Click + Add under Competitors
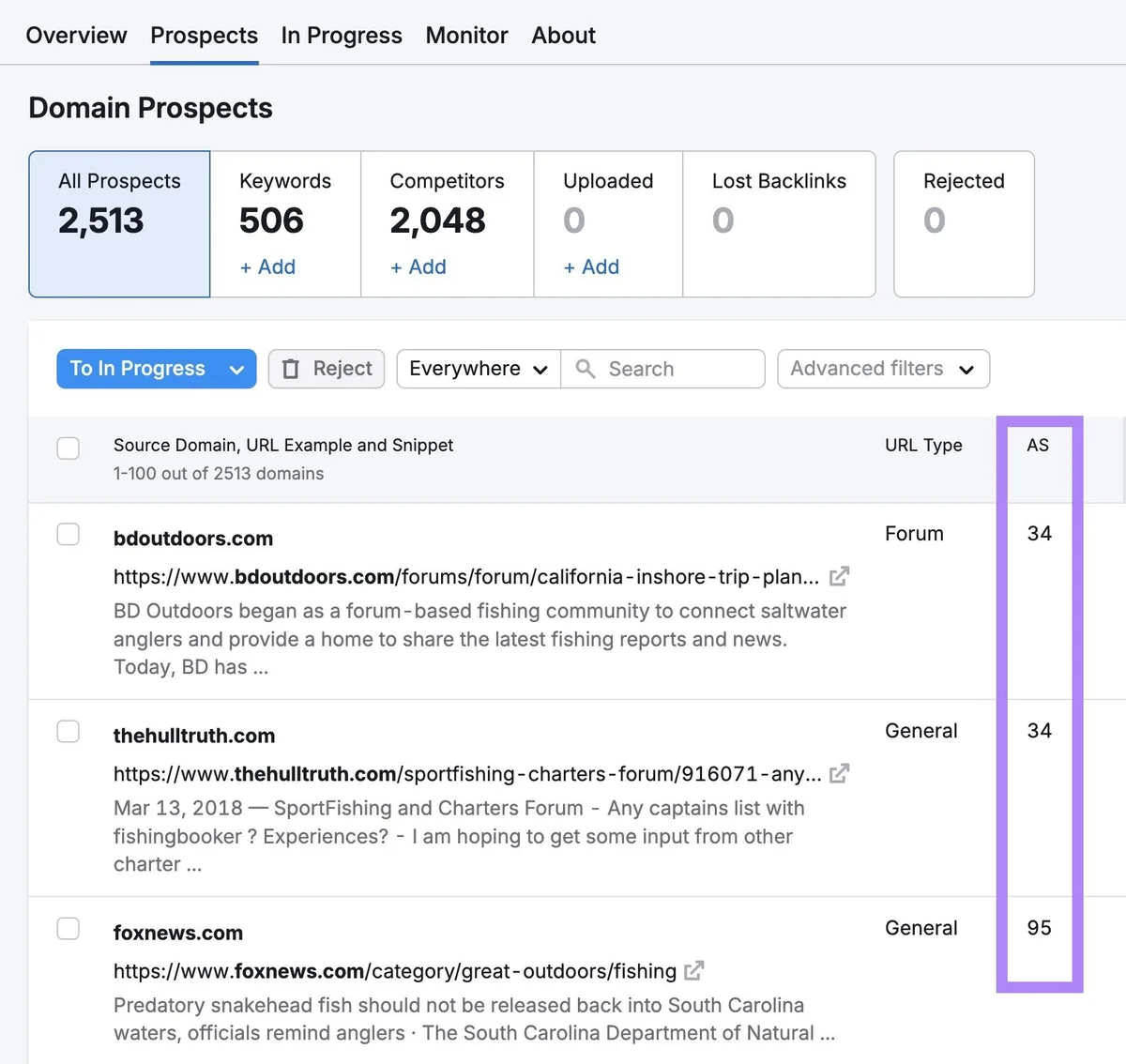Screen dimensions: 1126x1064 point(418,267)
